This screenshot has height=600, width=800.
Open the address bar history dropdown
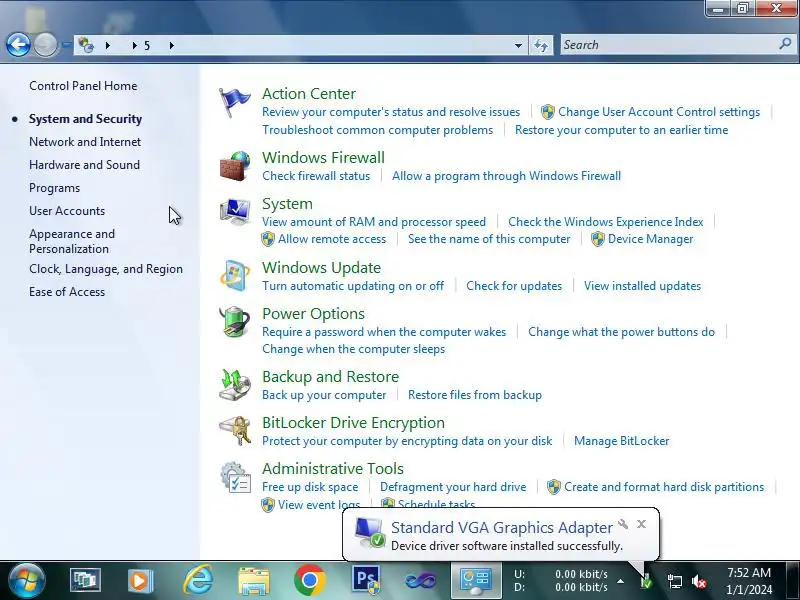pos(518,45)
